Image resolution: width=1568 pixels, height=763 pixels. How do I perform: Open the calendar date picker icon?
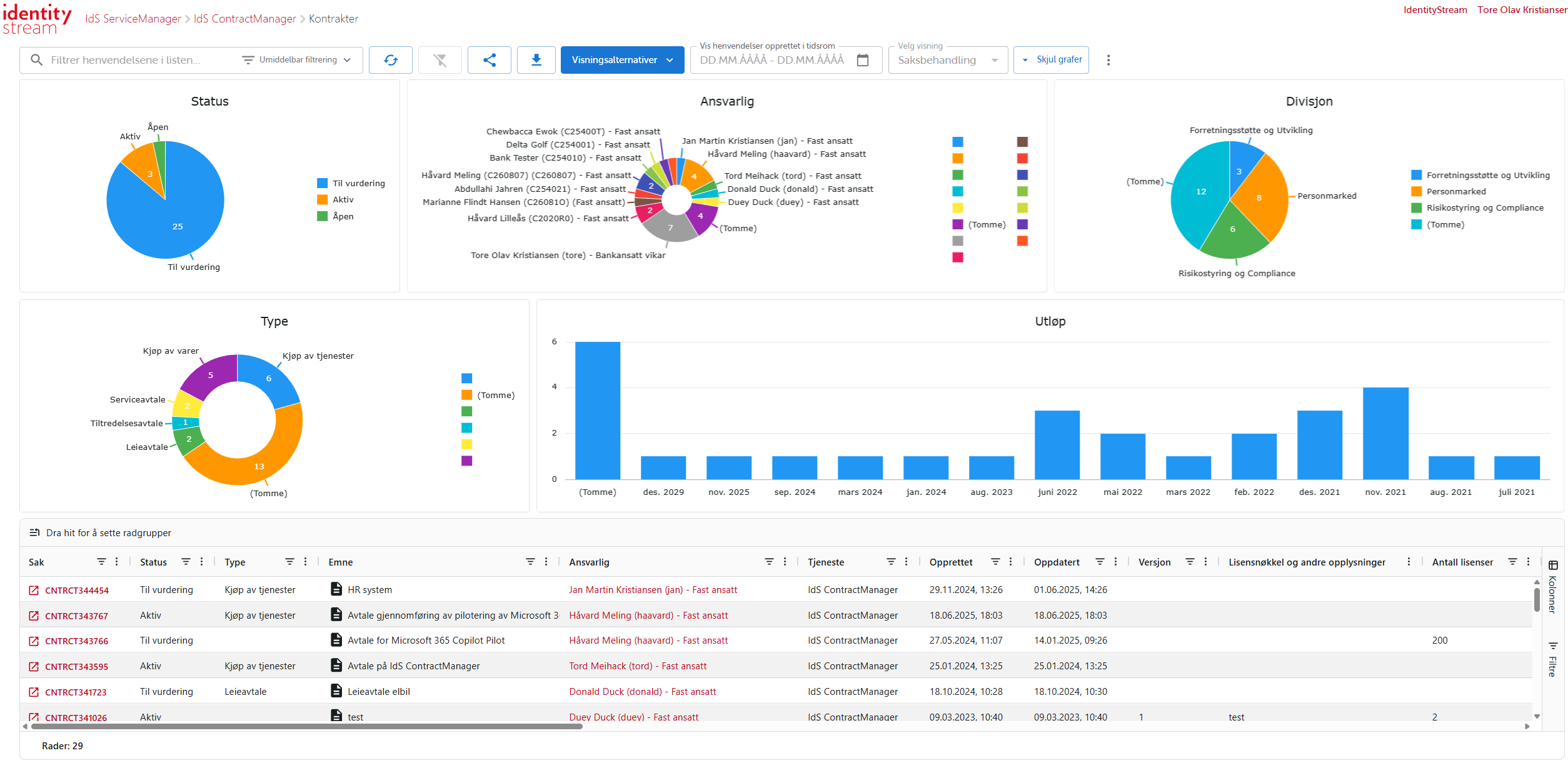click(x=862, y=60)
